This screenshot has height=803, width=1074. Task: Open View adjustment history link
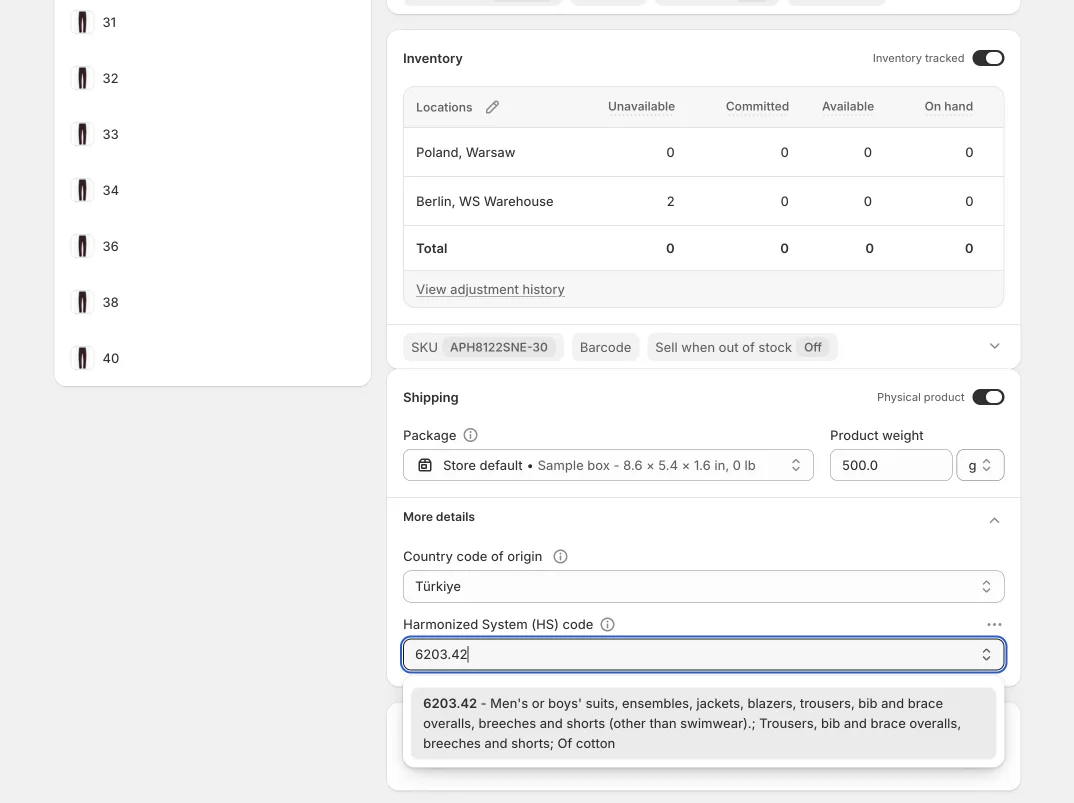(490, 289)
